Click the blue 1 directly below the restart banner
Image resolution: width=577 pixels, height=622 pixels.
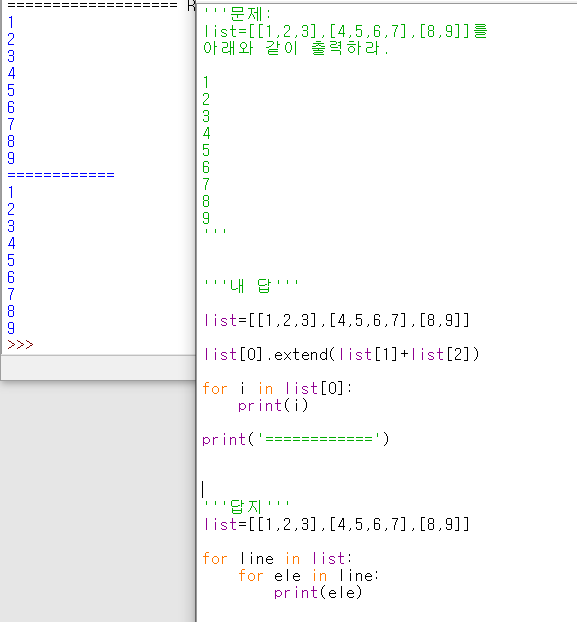point(11,22)
